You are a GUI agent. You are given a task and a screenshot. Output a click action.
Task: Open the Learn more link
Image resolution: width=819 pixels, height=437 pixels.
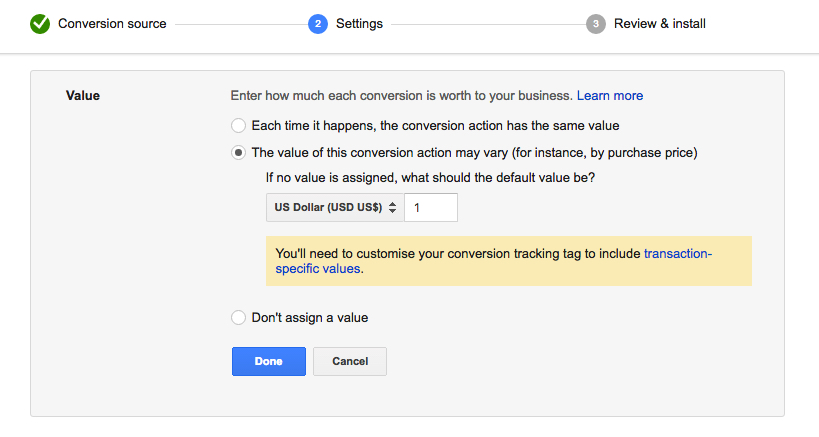610,96
